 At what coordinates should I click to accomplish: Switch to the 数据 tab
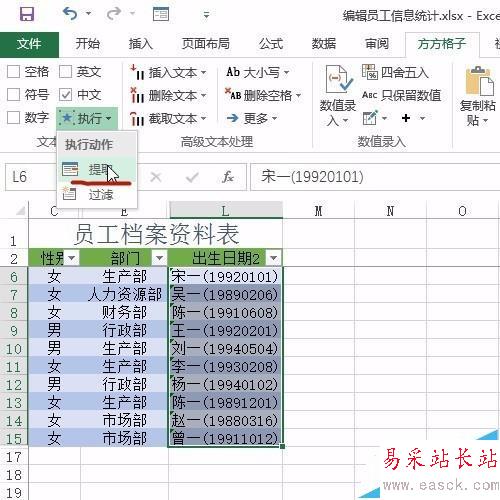(x=324, y=44)
